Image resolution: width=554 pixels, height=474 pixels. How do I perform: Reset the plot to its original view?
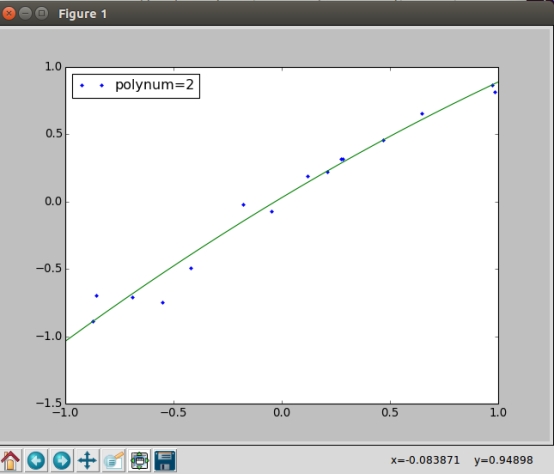point(11,460)
